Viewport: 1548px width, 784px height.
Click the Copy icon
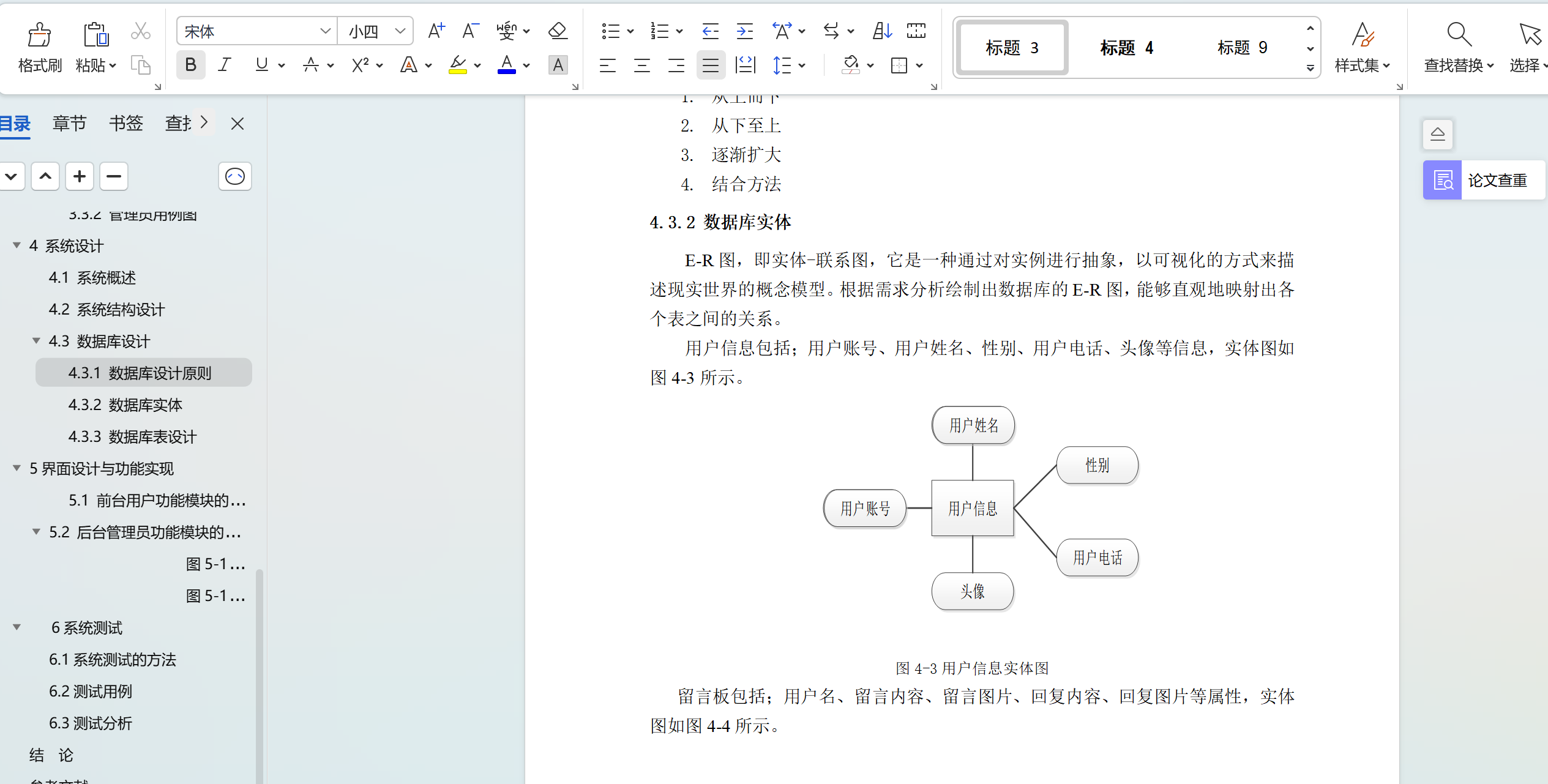tap(141, 65)
